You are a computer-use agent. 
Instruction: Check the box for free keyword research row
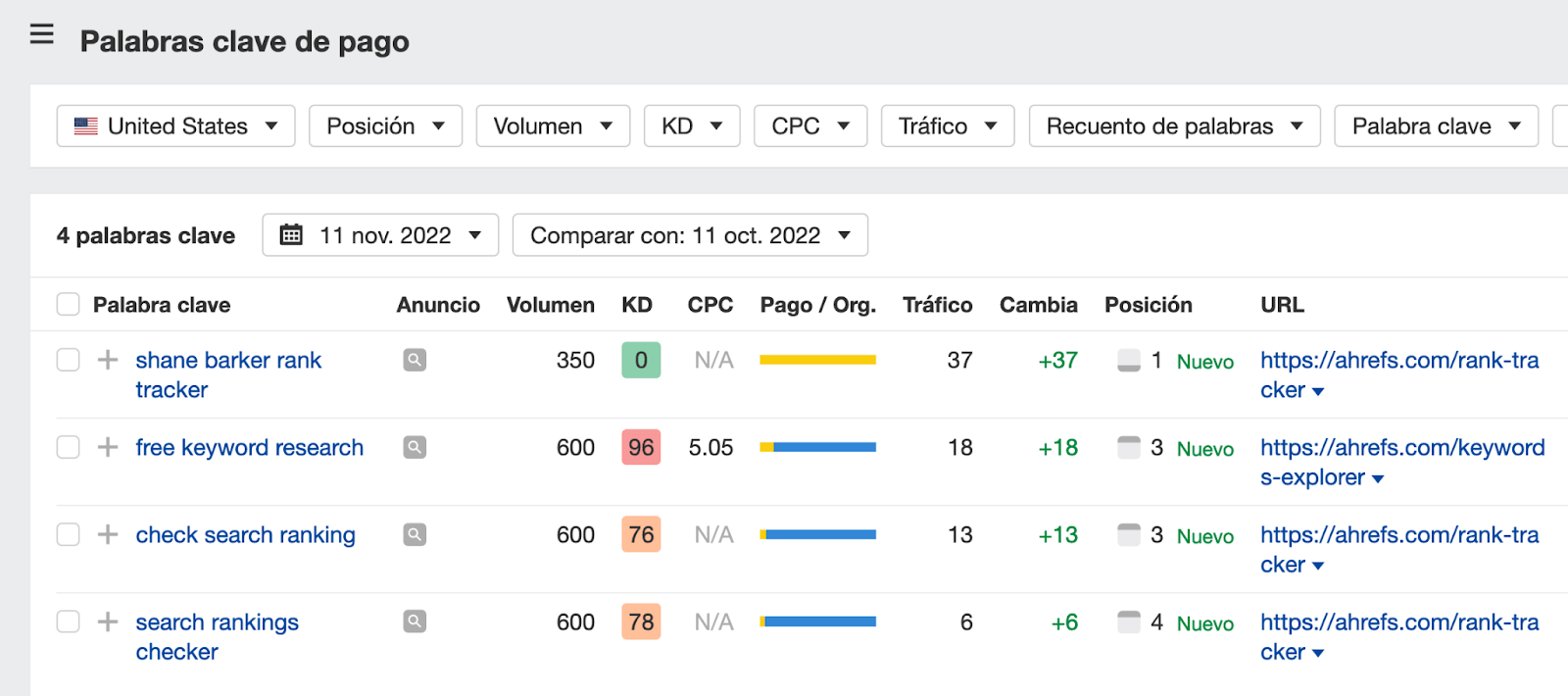click(68, 447)
